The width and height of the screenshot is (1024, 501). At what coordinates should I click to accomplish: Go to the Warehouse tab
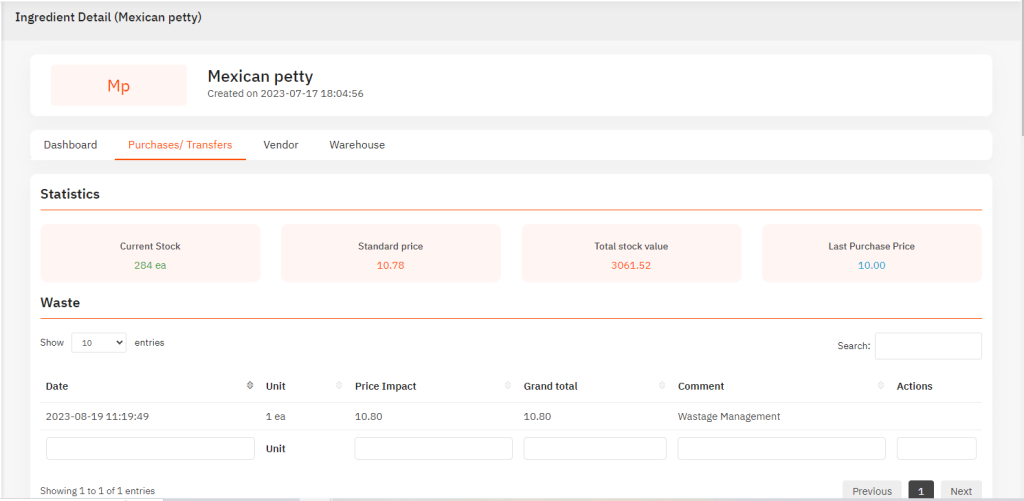[x=357, y=145]
